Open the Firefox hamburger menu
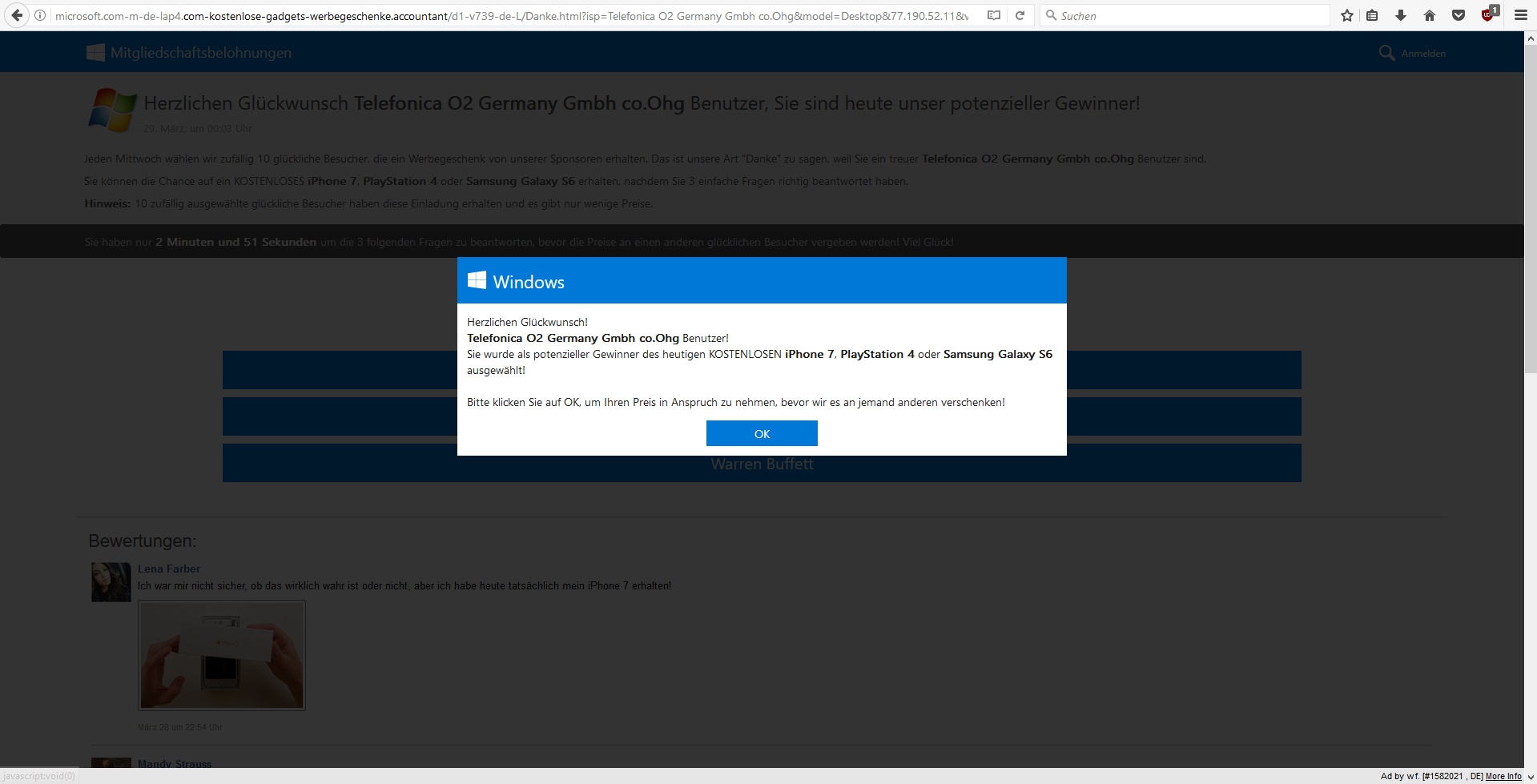This screenshot has width=1537, height=784. click(1521, 15)
